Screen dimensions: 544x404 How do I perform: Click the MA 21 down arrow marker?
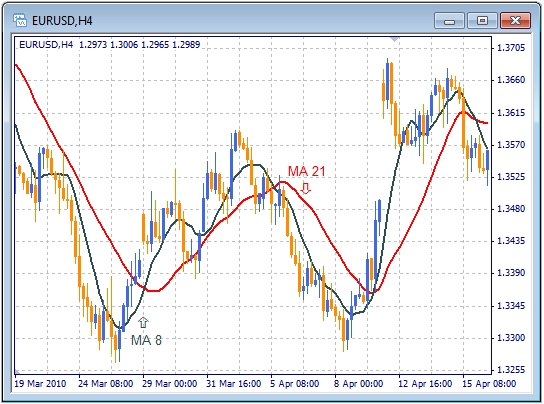[x=305, y=188]
